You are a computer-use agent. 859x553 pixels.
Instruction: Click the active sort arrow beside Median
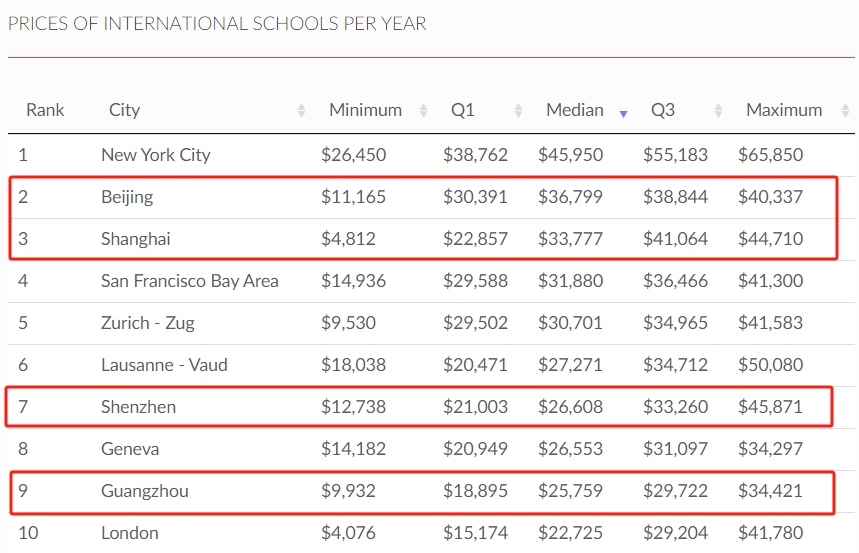coord(623,114)
